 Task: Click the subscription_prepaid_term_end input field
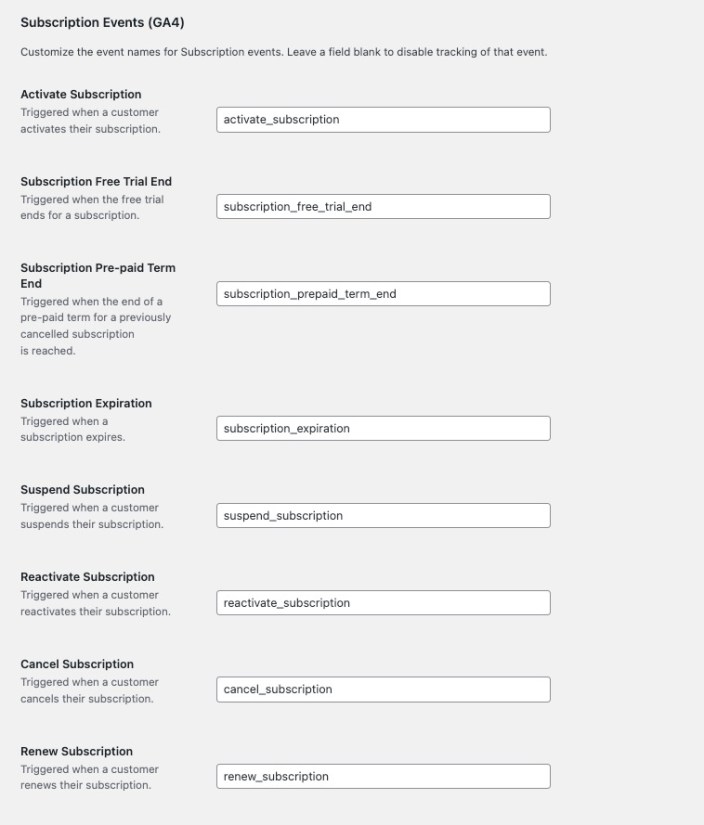click(383, 293)
